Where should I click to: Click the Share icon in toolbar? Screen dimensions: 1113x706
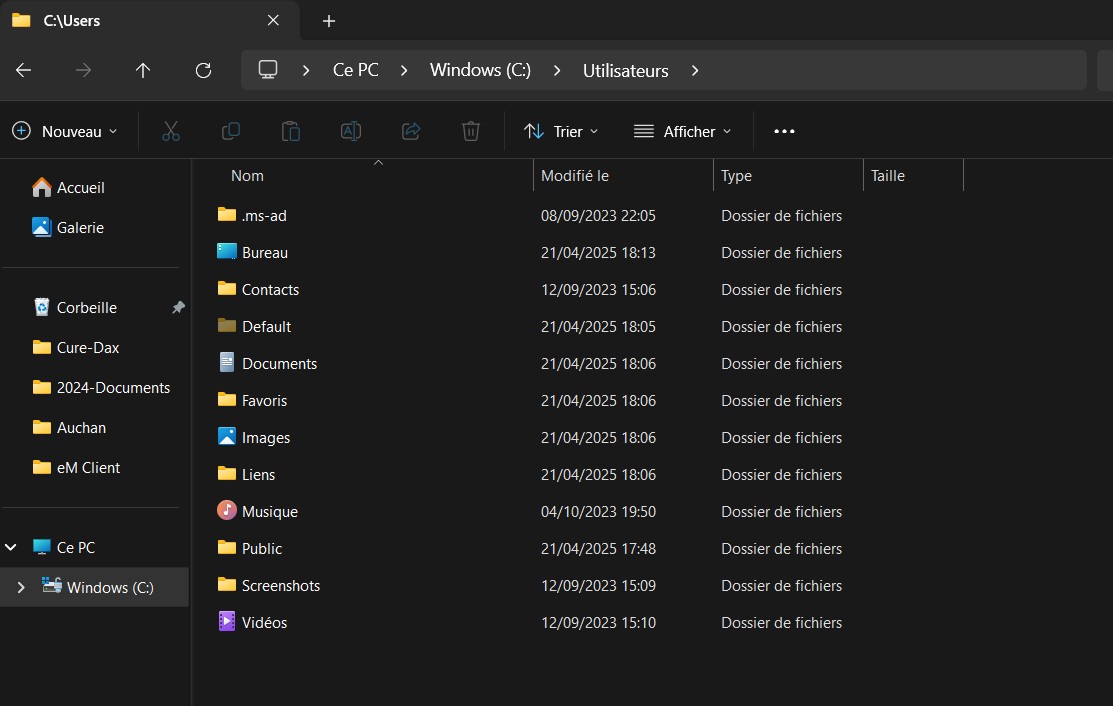pos(411,131)
